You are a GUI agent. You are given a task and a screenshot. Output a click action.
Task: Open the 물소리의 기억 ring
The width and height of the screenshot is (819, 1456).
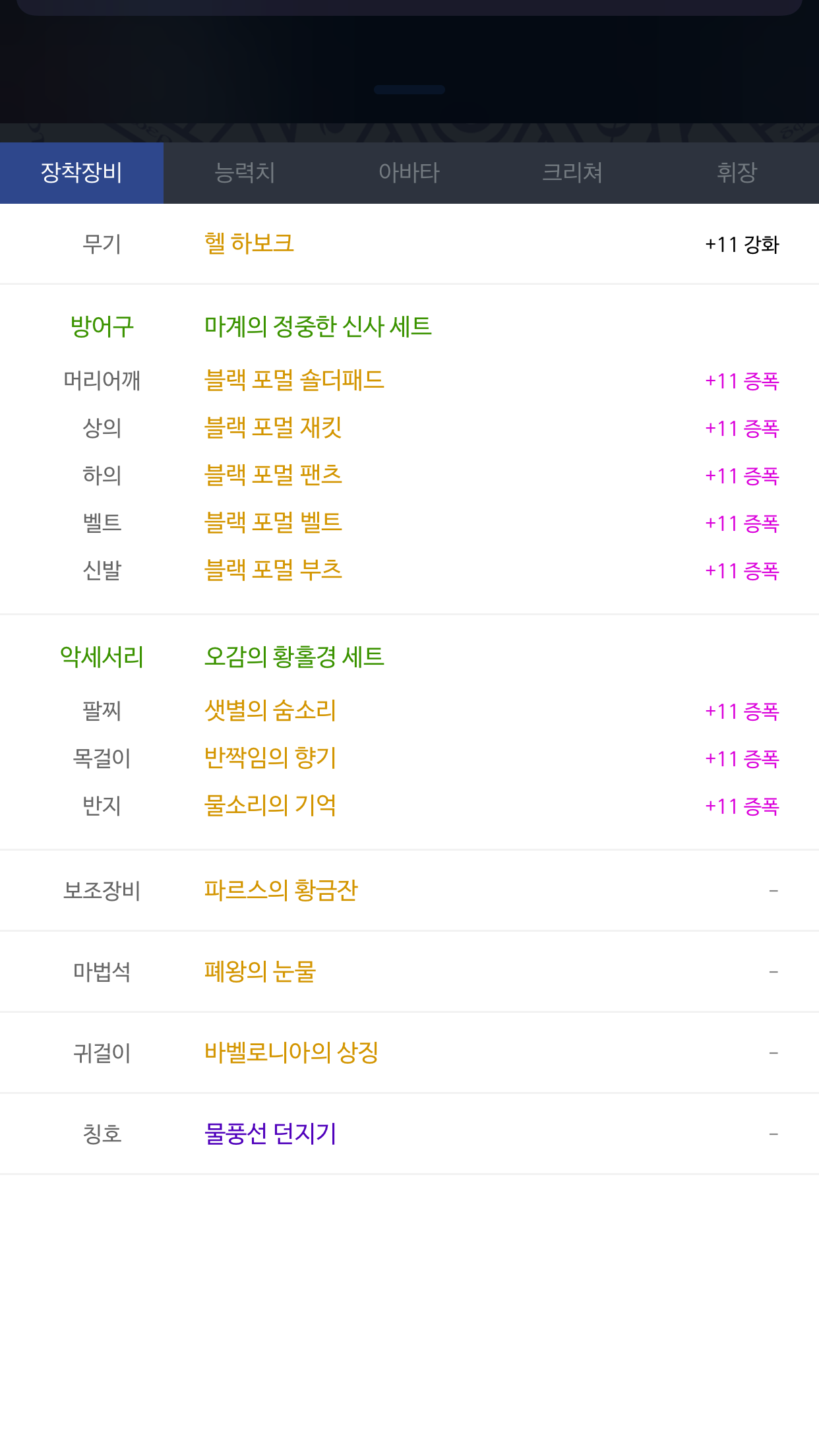coord(270,806)
